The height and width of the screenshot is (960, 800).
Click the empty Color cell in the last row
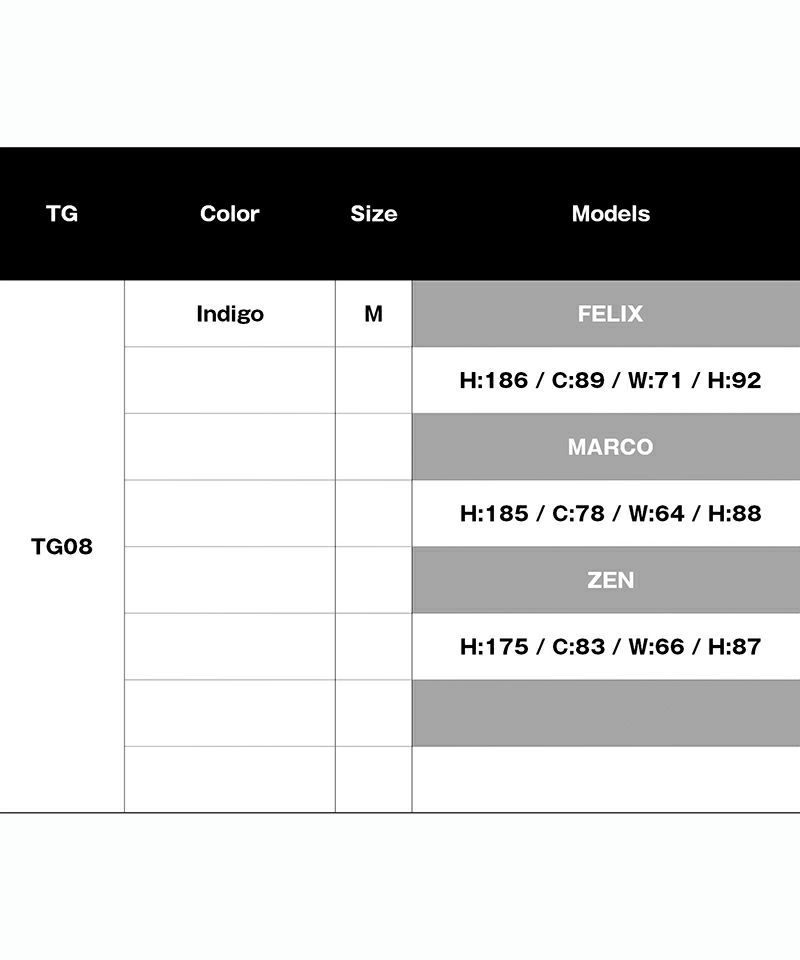(229, 779)
